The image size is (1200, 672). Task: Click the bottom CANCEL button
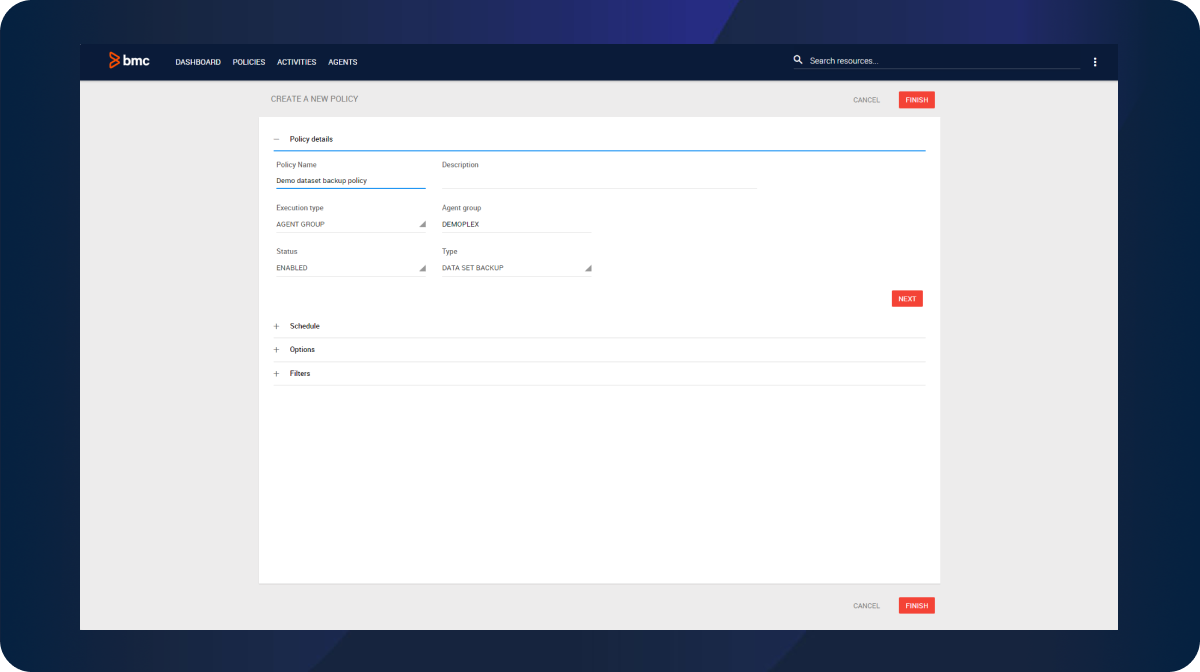(866, 606)
